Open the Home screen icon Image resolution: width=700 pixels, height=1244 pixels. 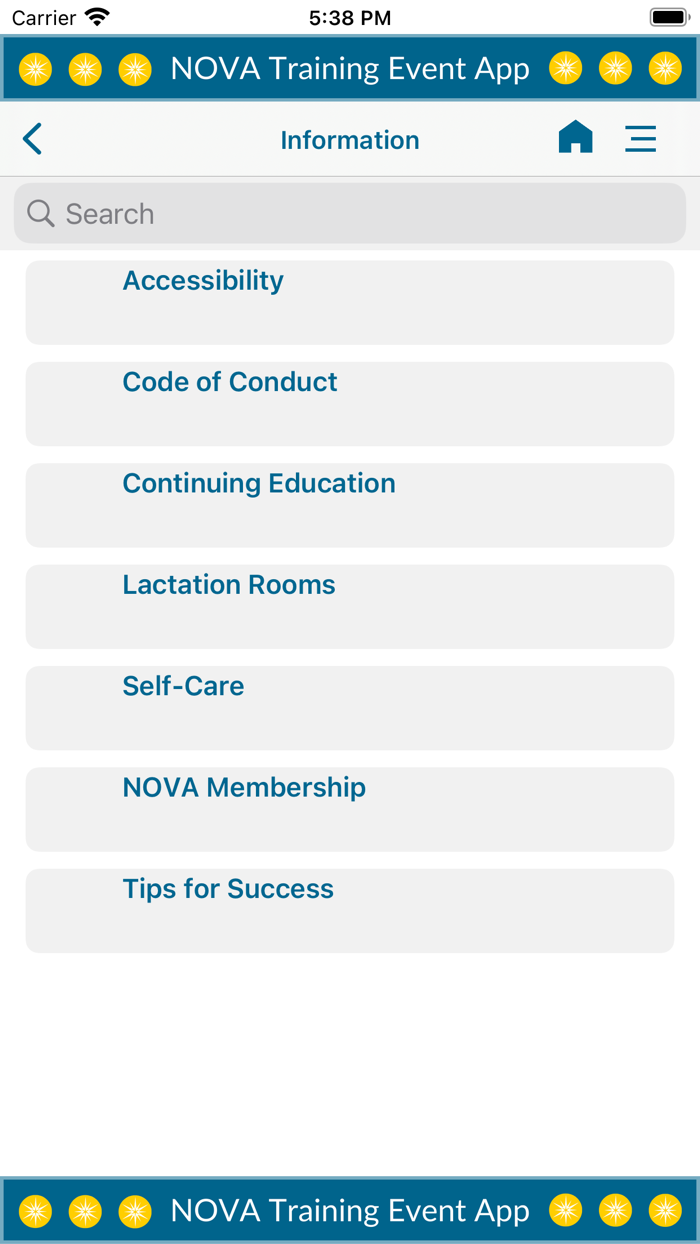(x=575, y=138)
